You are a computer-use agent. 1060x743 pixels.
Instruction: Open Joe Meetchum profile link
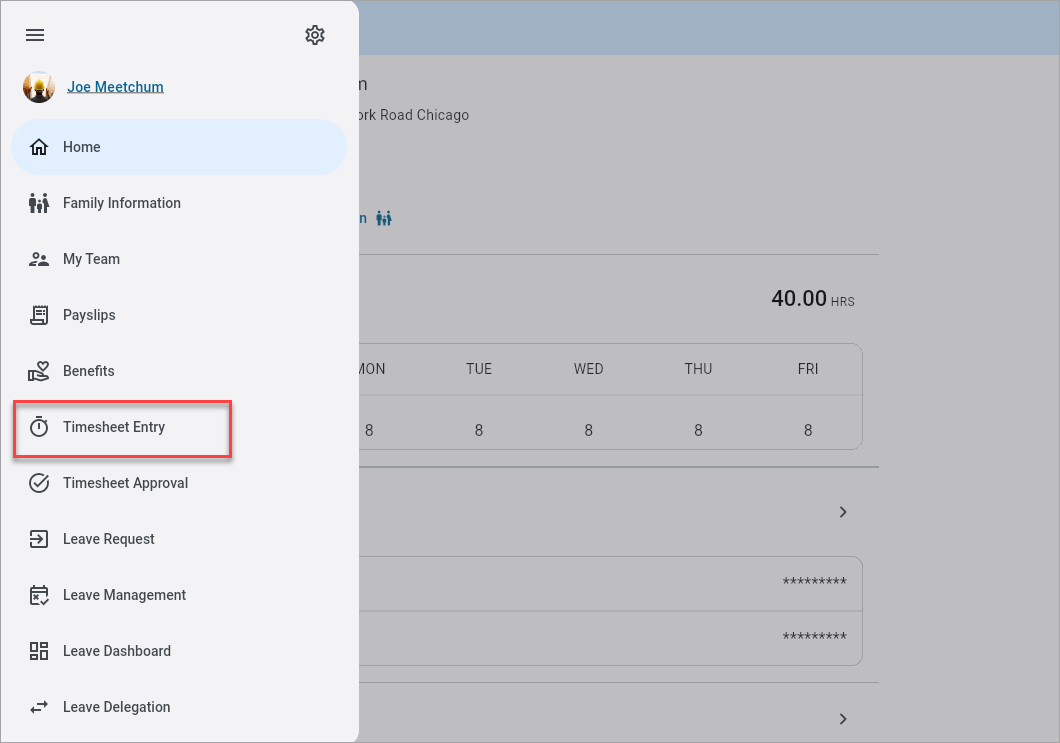pos(115,87)
